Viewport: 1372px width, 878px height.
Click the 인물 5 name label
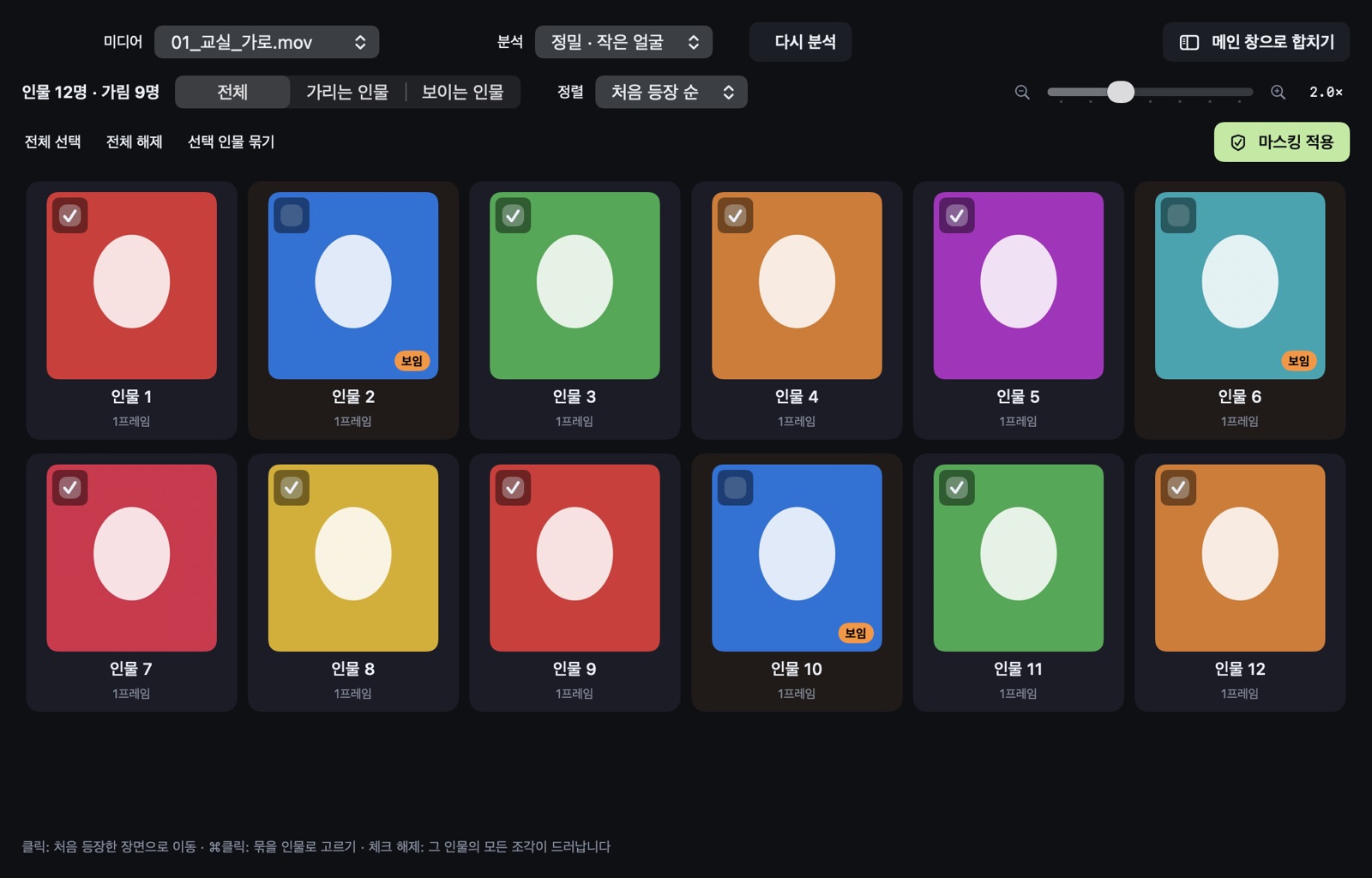[1018, 396]
